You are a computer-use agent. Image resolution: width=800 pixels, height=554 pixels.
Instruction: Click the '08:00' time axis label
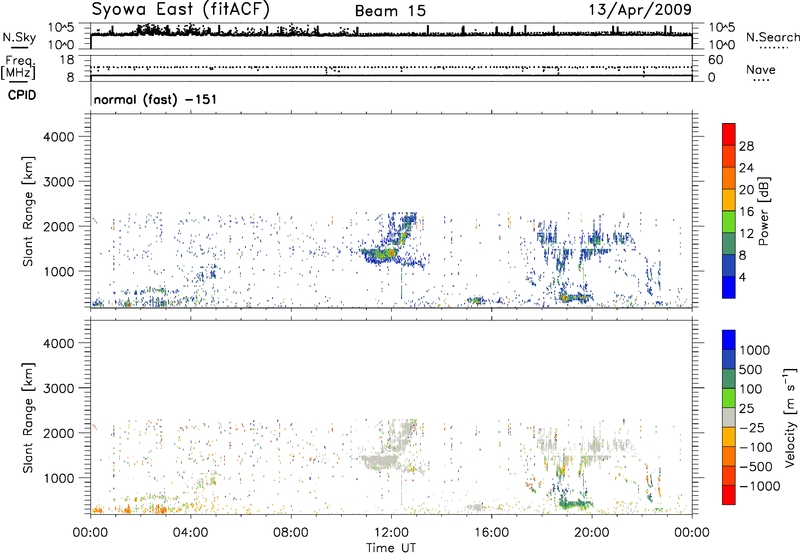(291, 533)
